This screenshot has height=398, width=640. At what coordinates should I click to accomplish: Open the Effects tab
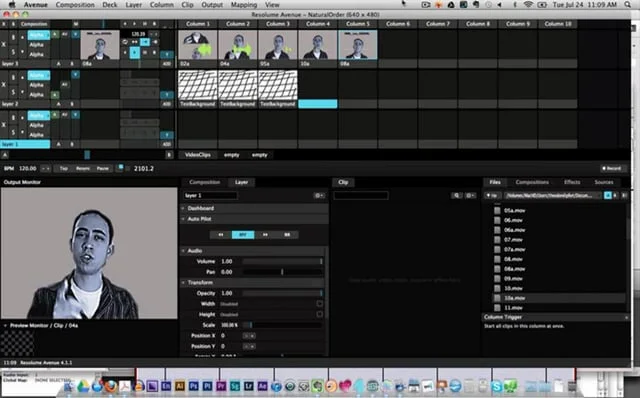(572, 182)
